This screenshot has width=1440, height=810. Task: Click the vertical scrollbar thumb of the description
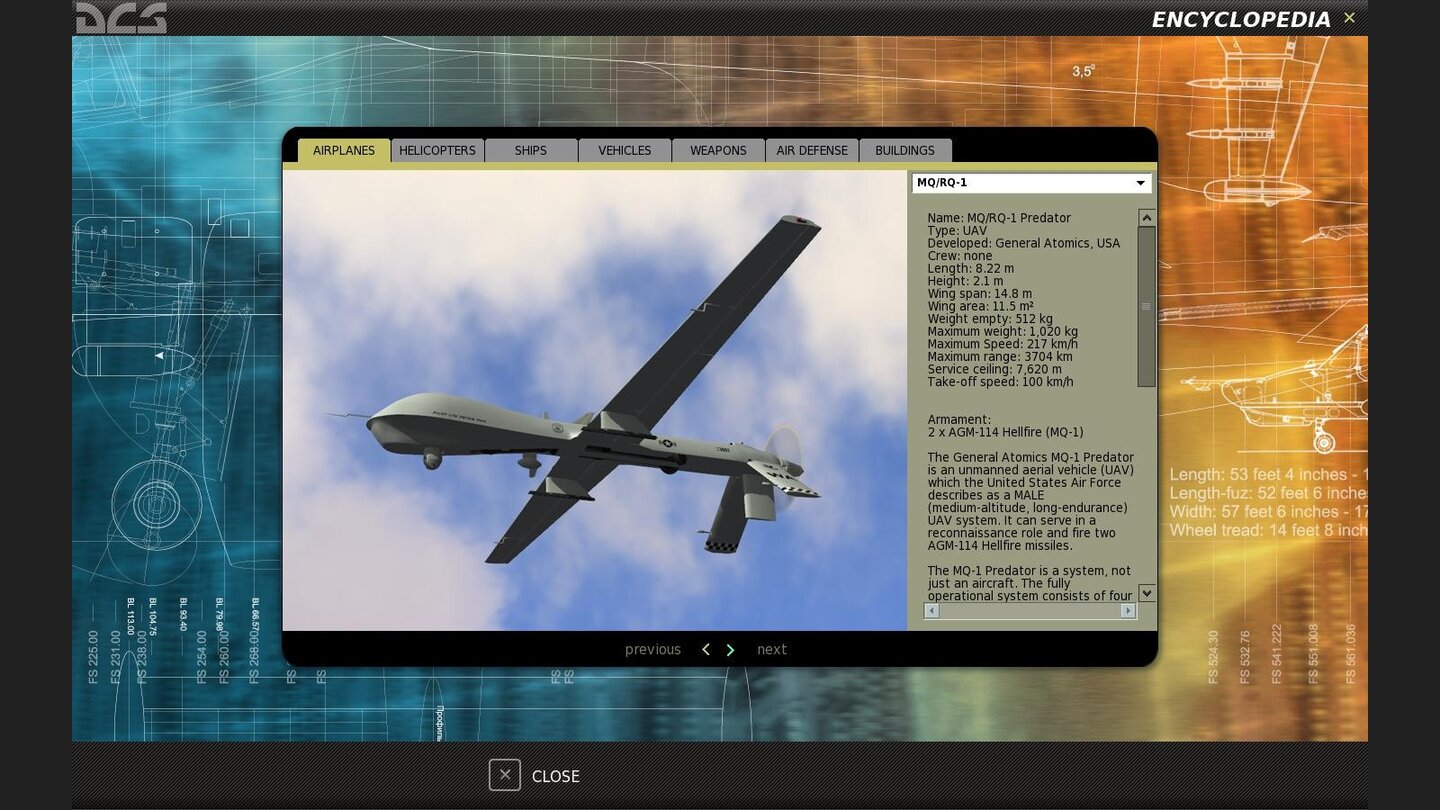(x=1147, y=307)
